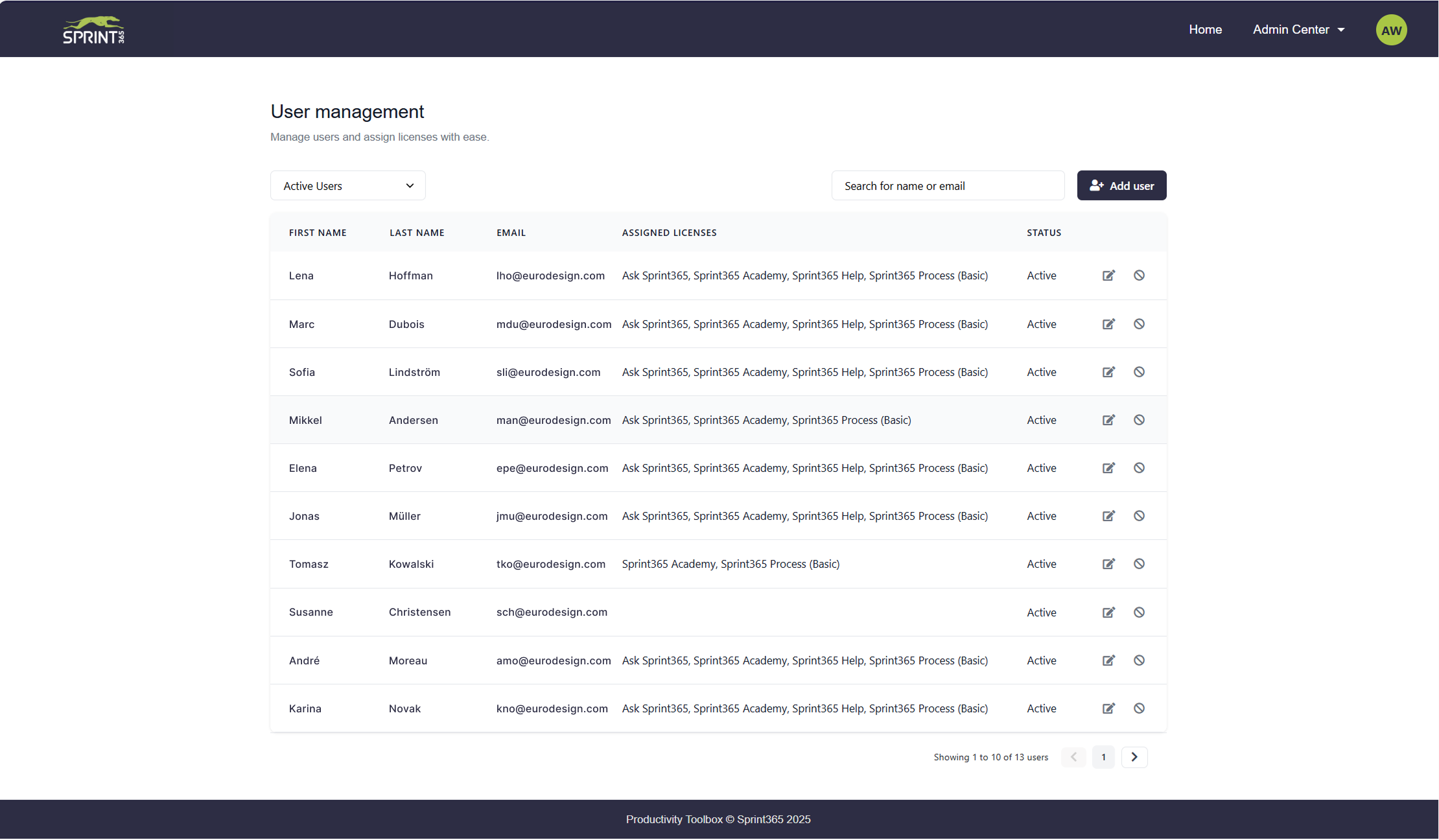Deactivate user Susanne Christensen
1439x840 pixels.
1139,612
